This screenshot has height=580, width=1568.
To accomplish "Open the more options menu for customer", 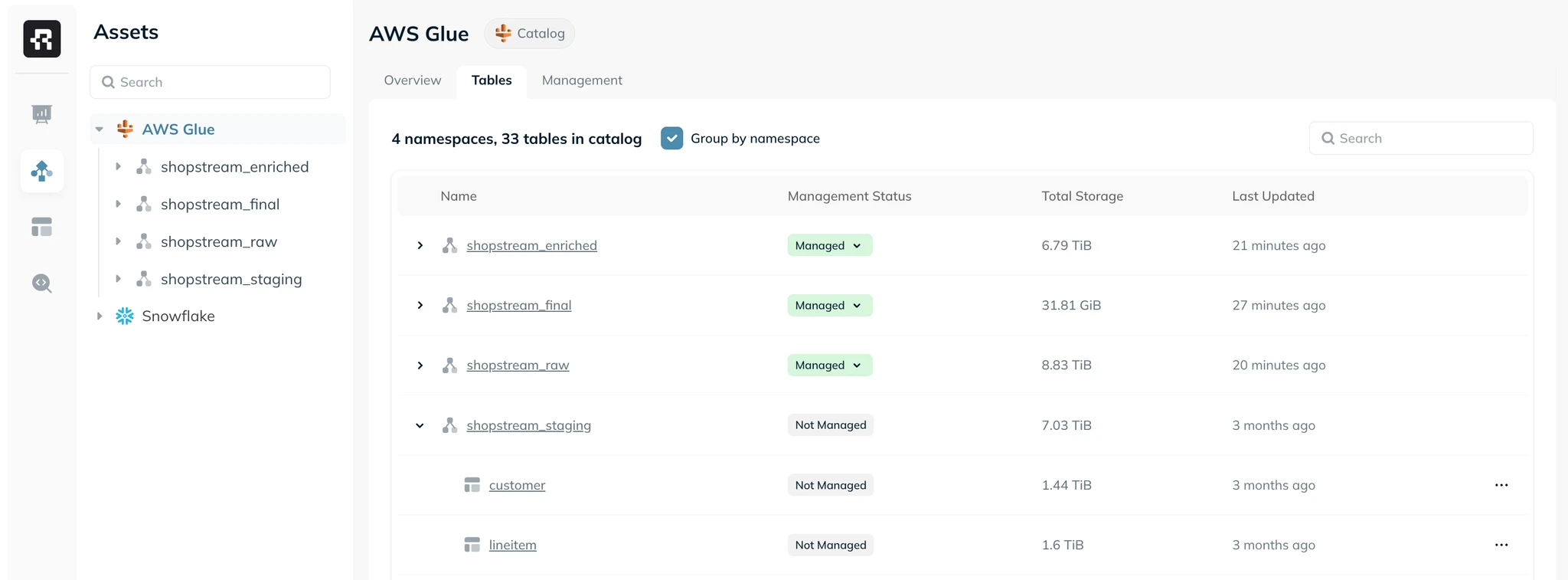I will (x=1501, y=485).
